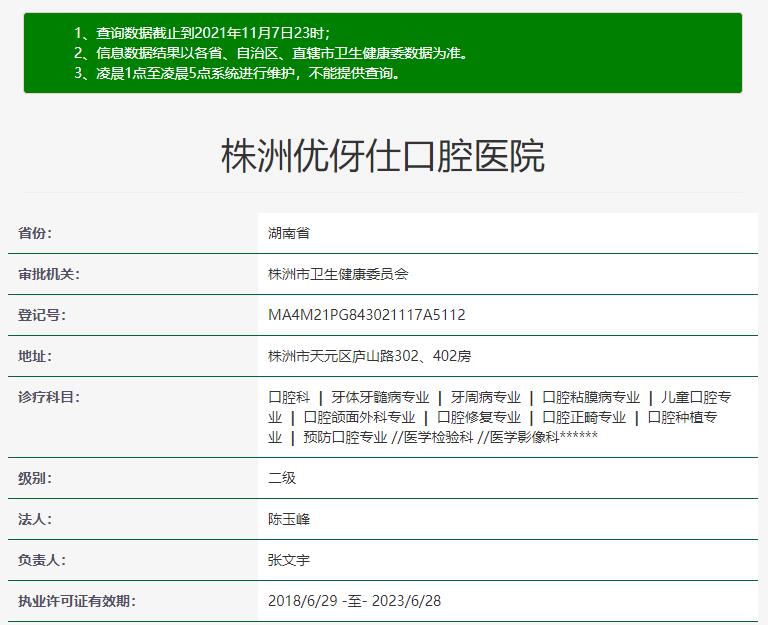The width and height of the screenshot is (768, 625).
Task: Click 口腔修复专业 entry
Action: 479,417
